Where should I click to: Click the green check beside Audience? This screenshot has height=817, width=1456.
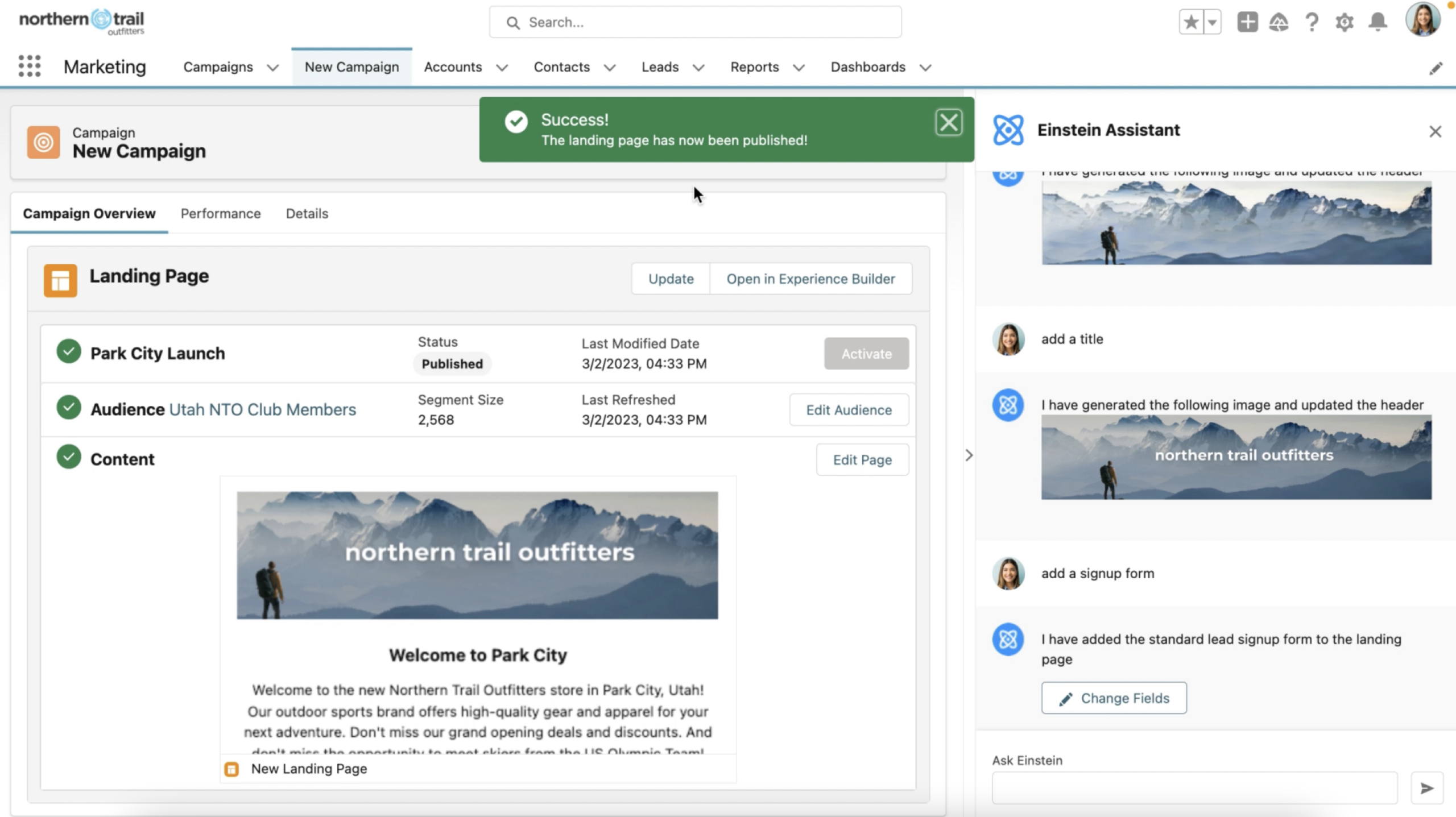pos(69,408)
